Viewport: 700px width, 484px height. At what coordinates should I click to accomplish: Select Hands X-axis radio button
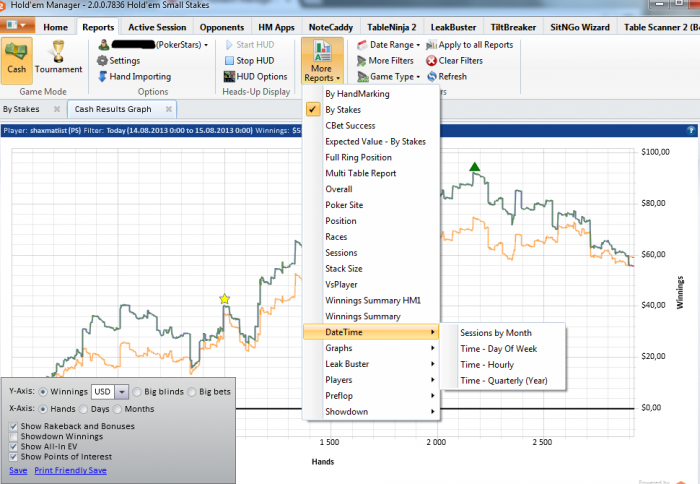coord(43,409)
